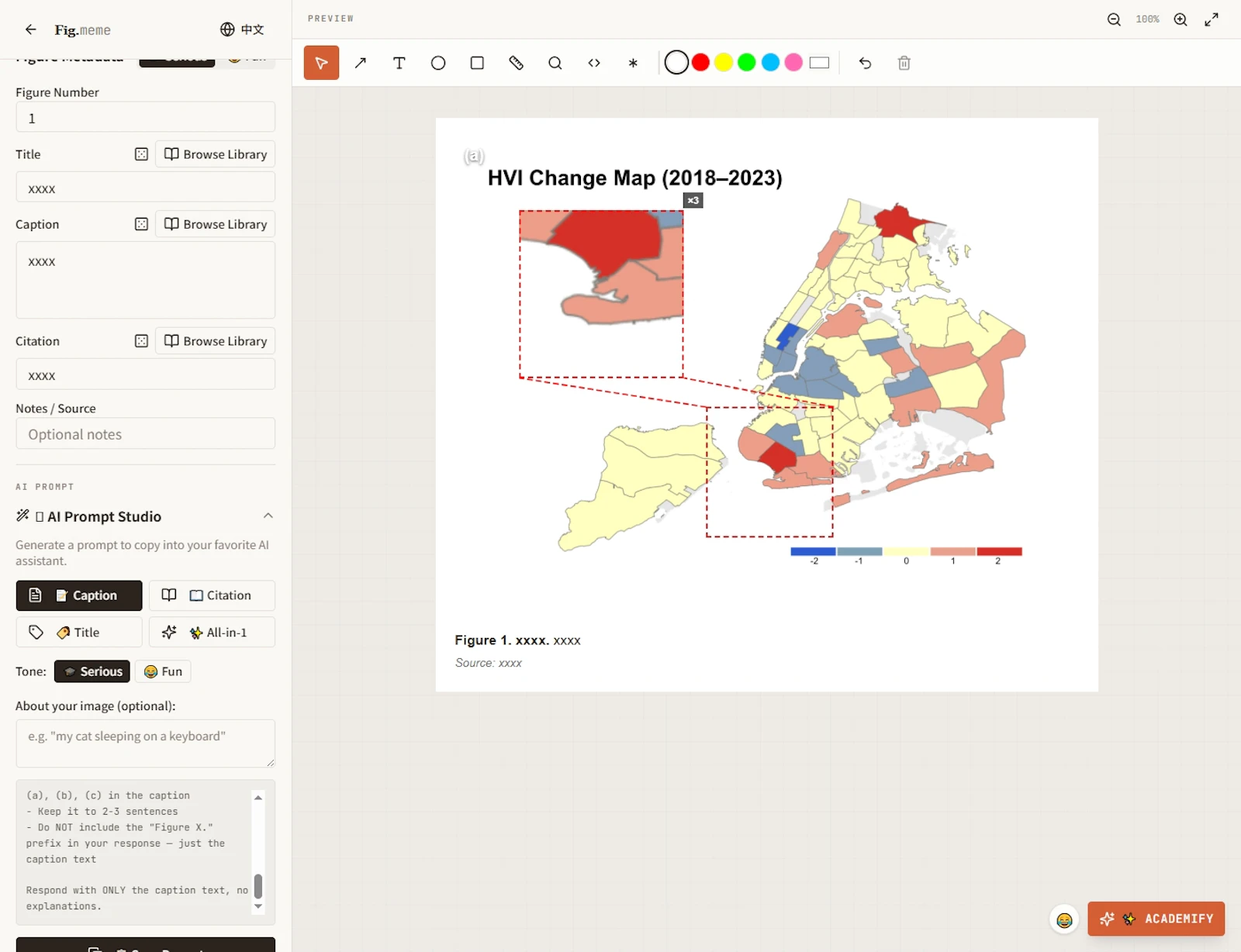Select the Text tool

pyautogui.click(x=399, y=63)
